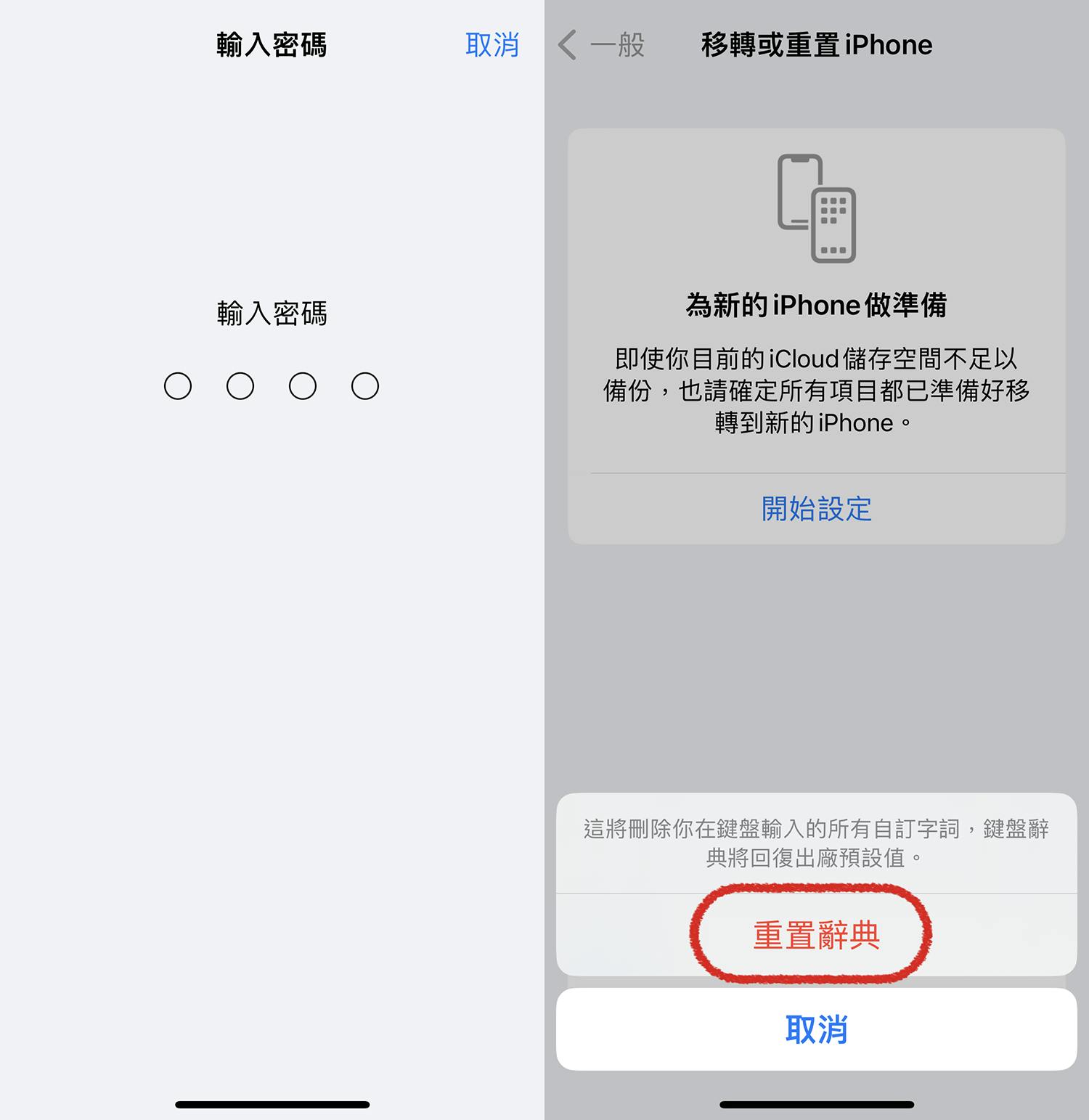Viewport: 1089px width, 1120px height.
Task: Tap 開始設定 to begin setup
Action: point(817,509)
